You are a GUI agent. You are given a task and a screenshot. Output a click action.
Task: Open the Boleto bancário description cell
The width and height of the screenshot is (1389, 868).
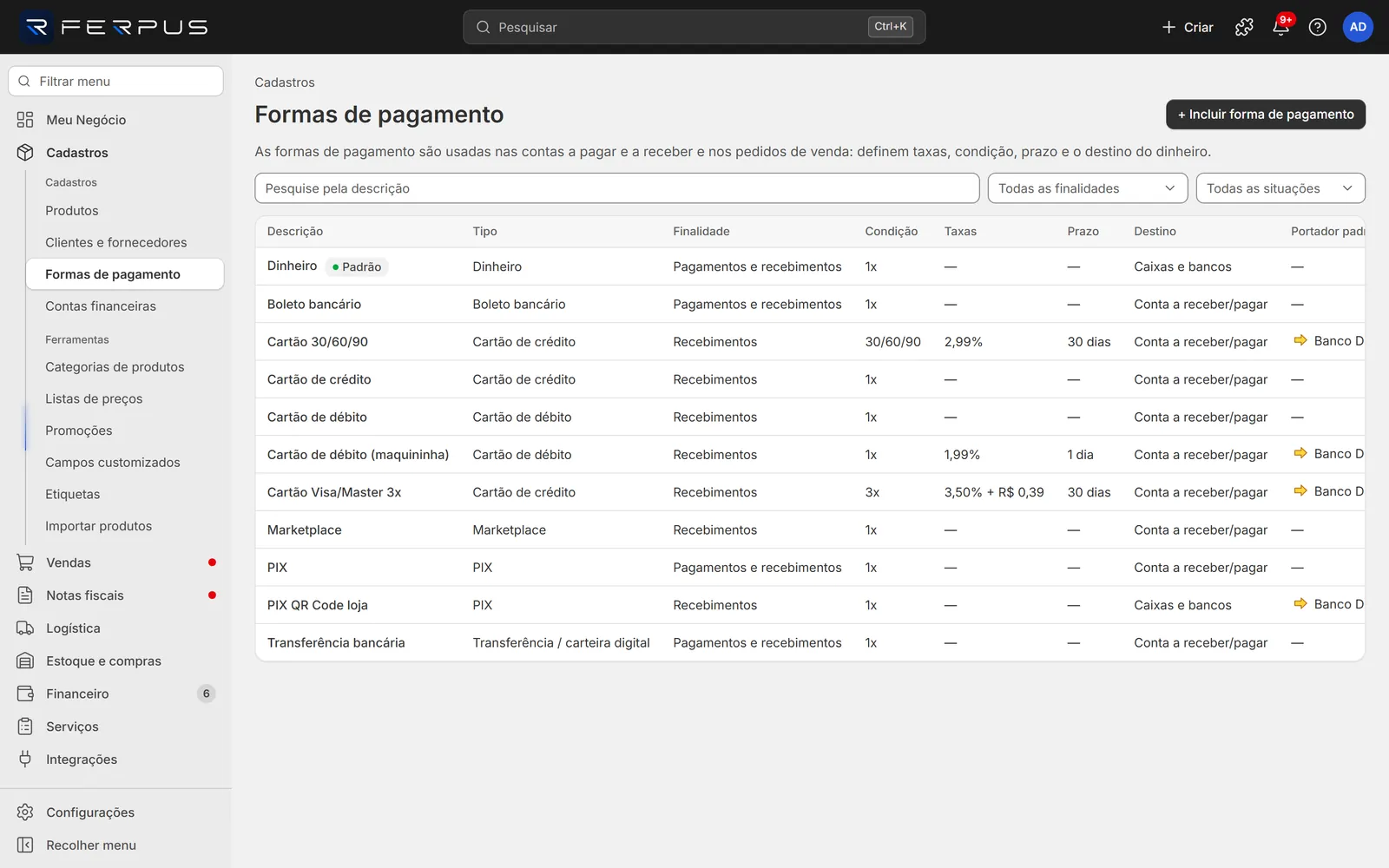[314, 305]
